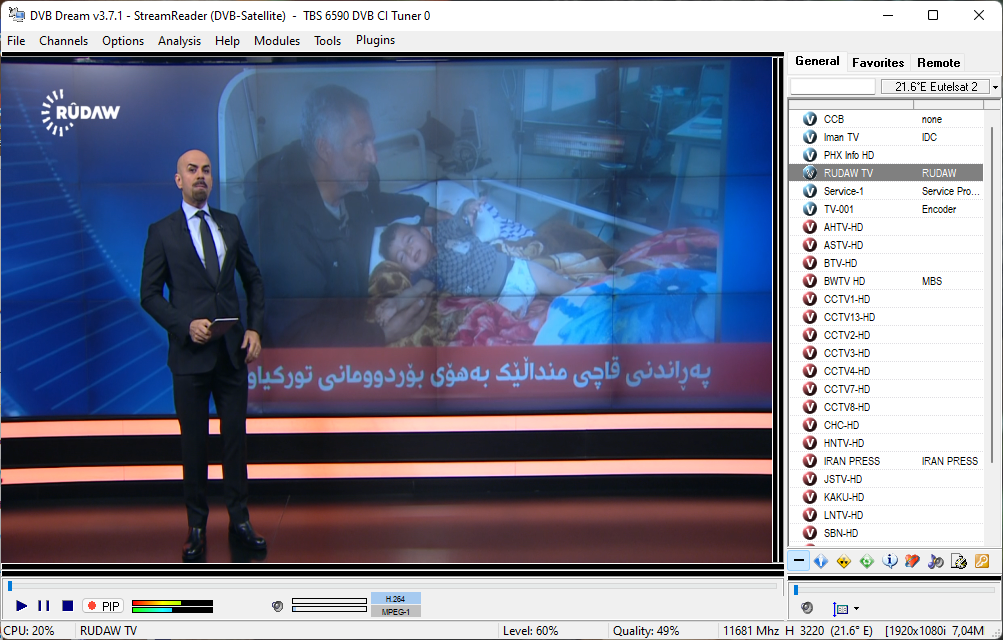Select the AHTV-HD channel
Image resolution: width=1003 pixels, height=640 pixels.
click(x=886, y=227)
